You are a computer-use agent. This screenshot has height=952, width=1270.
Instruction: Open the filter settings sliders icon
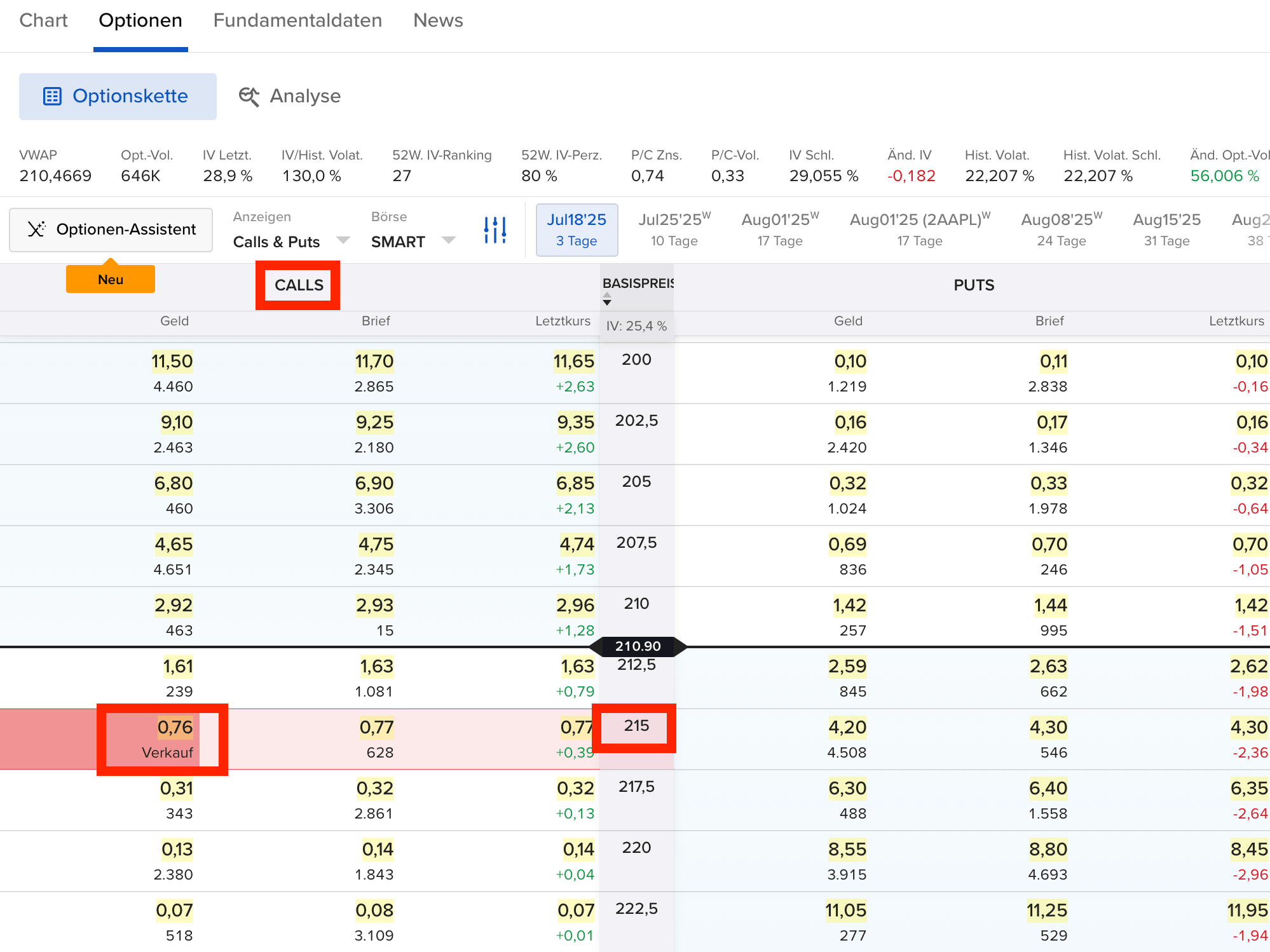[495, 230]
